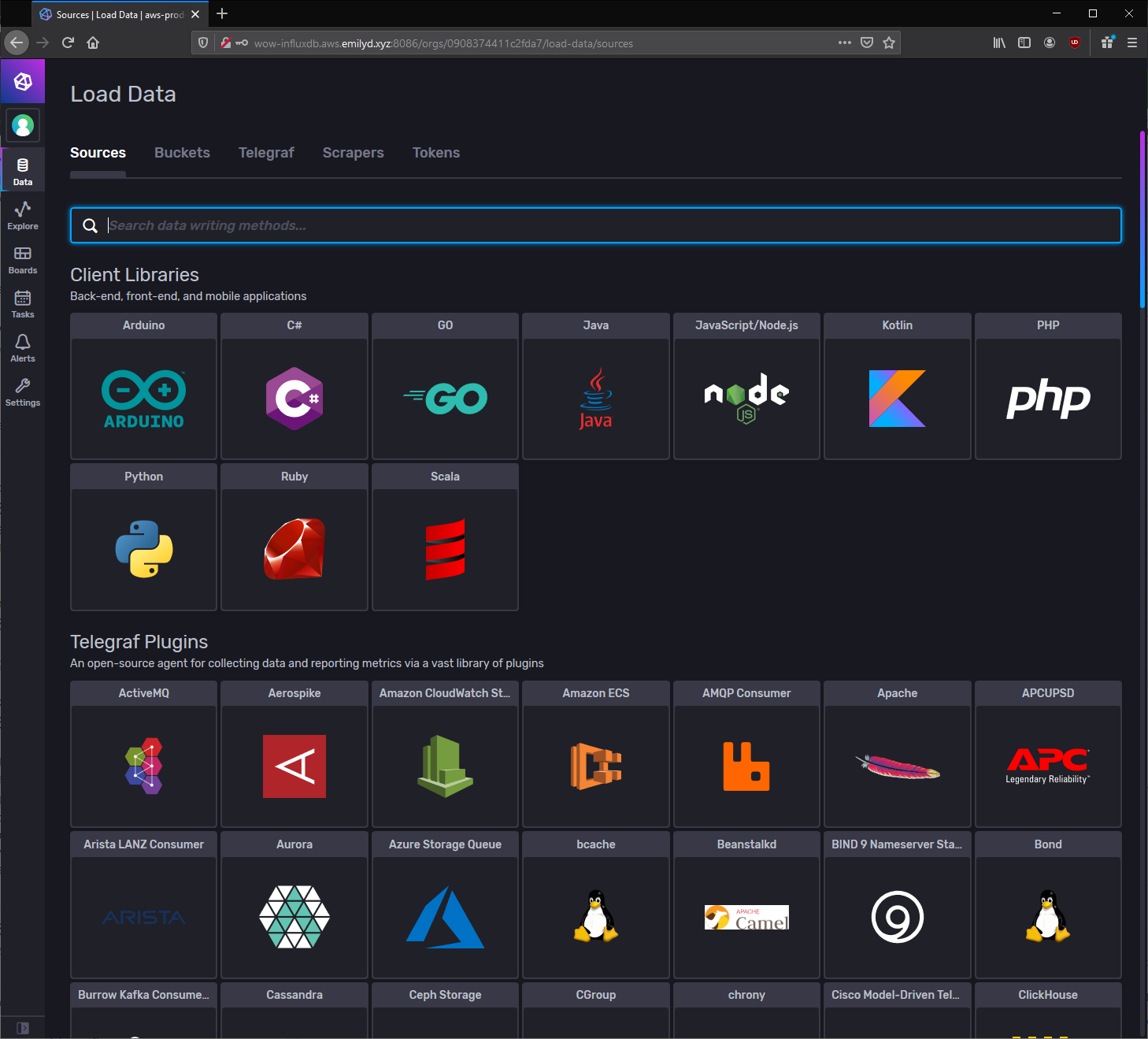
Task: Choose the GO client library logo
Action: tap(446, 399)
